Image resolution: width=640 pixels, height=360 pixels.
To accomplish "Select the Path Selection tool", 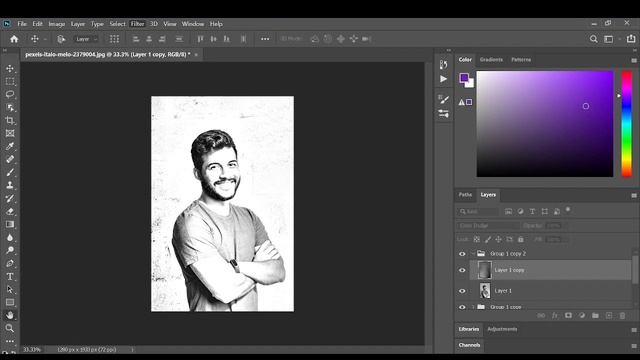I will coord(10,289).
